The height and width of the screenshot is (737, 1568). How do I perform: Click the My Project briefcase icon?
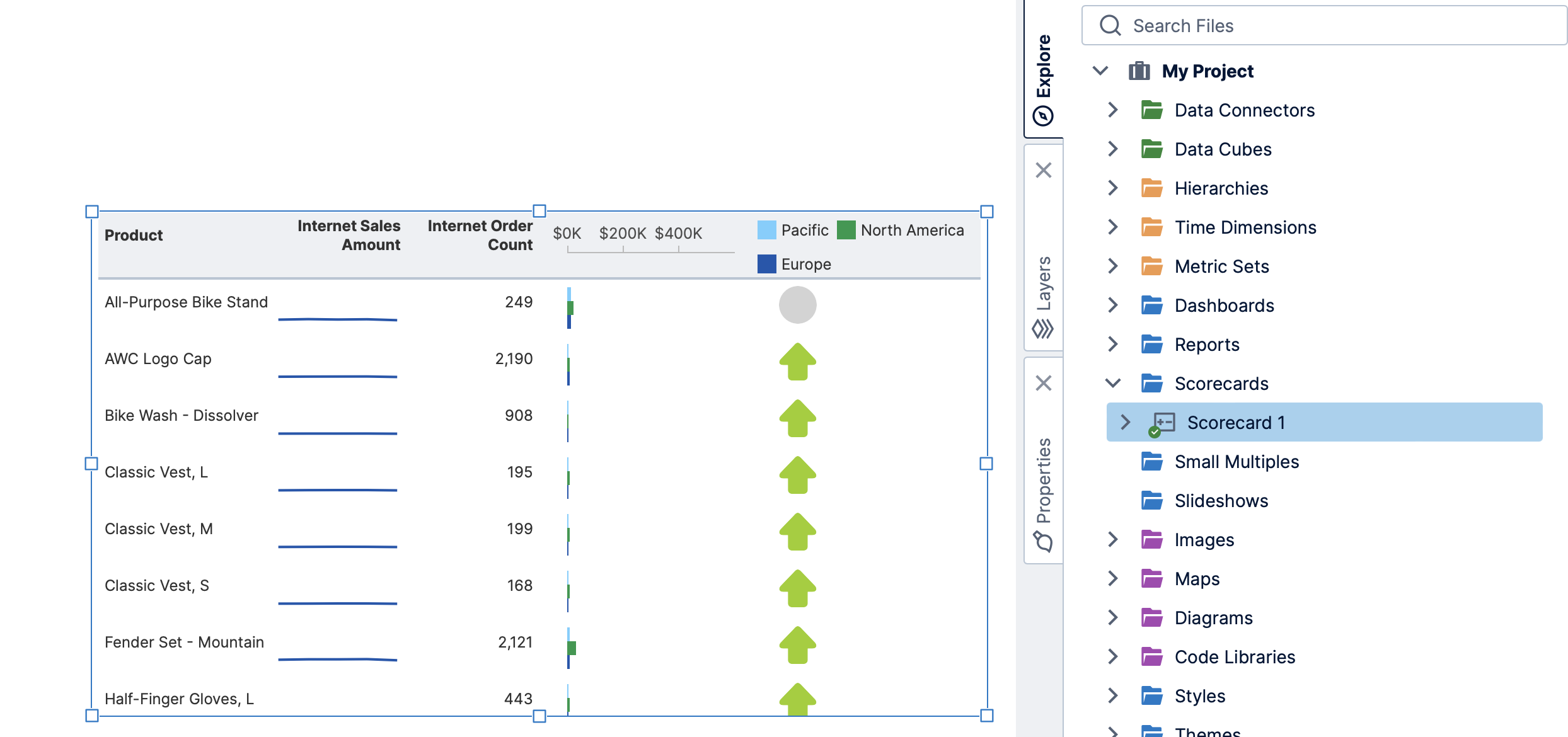coord(1139,71)
